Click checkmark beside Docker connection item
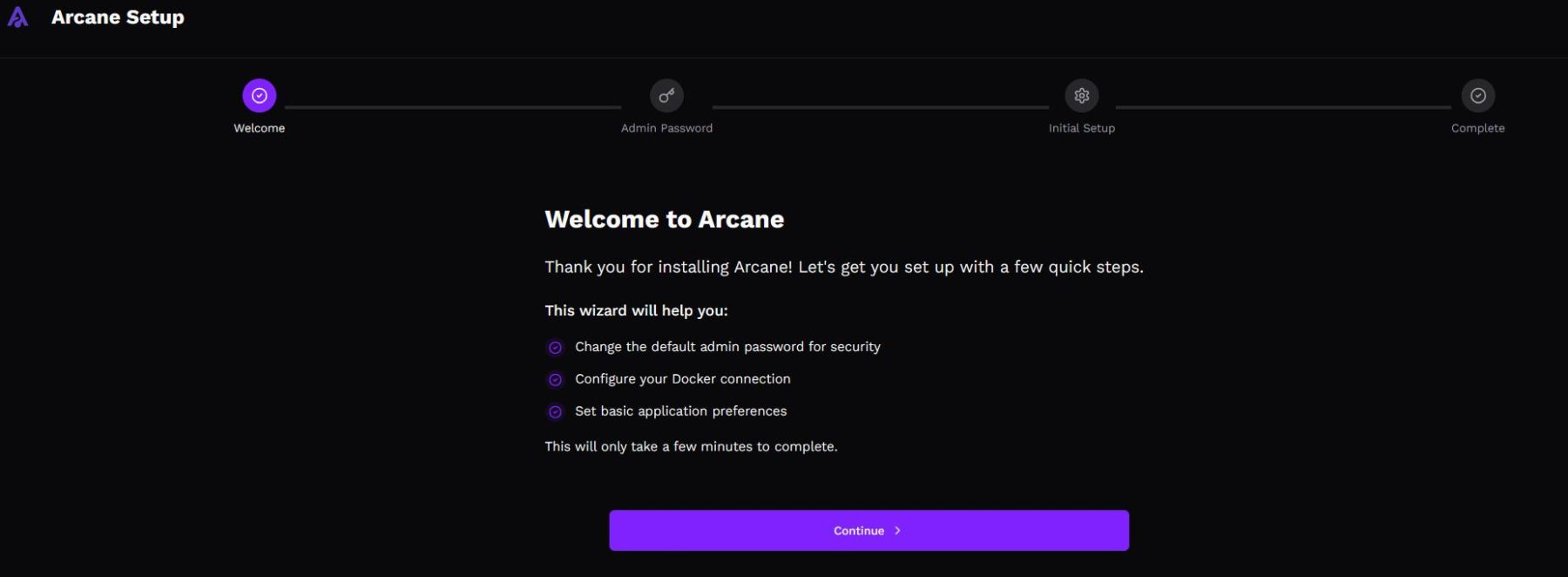The height and width of the screenshot is (577, 1568). pos(555,380)
